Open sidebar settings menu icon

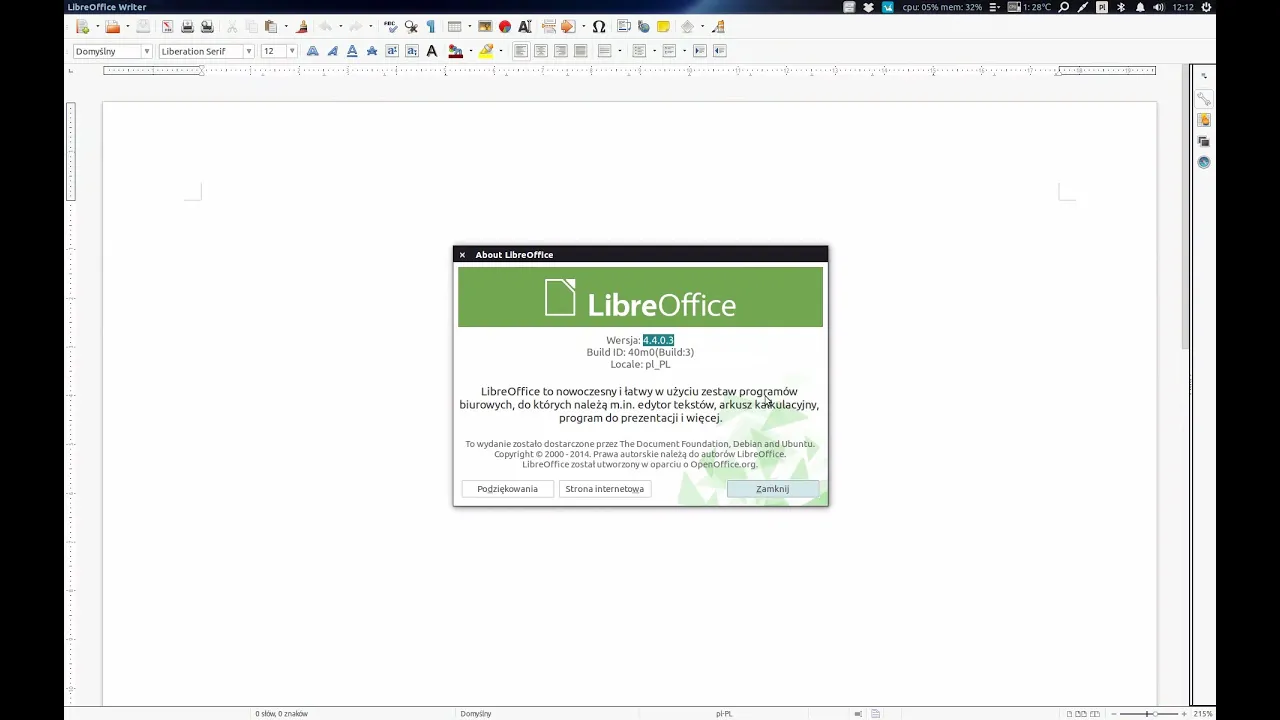pos(1204,76)
